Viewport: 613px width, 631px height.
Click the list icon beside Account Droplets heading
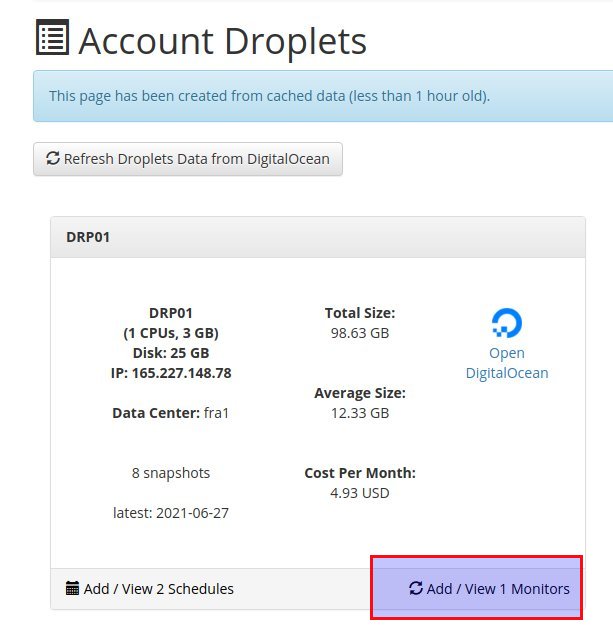[x=52, y=37]
